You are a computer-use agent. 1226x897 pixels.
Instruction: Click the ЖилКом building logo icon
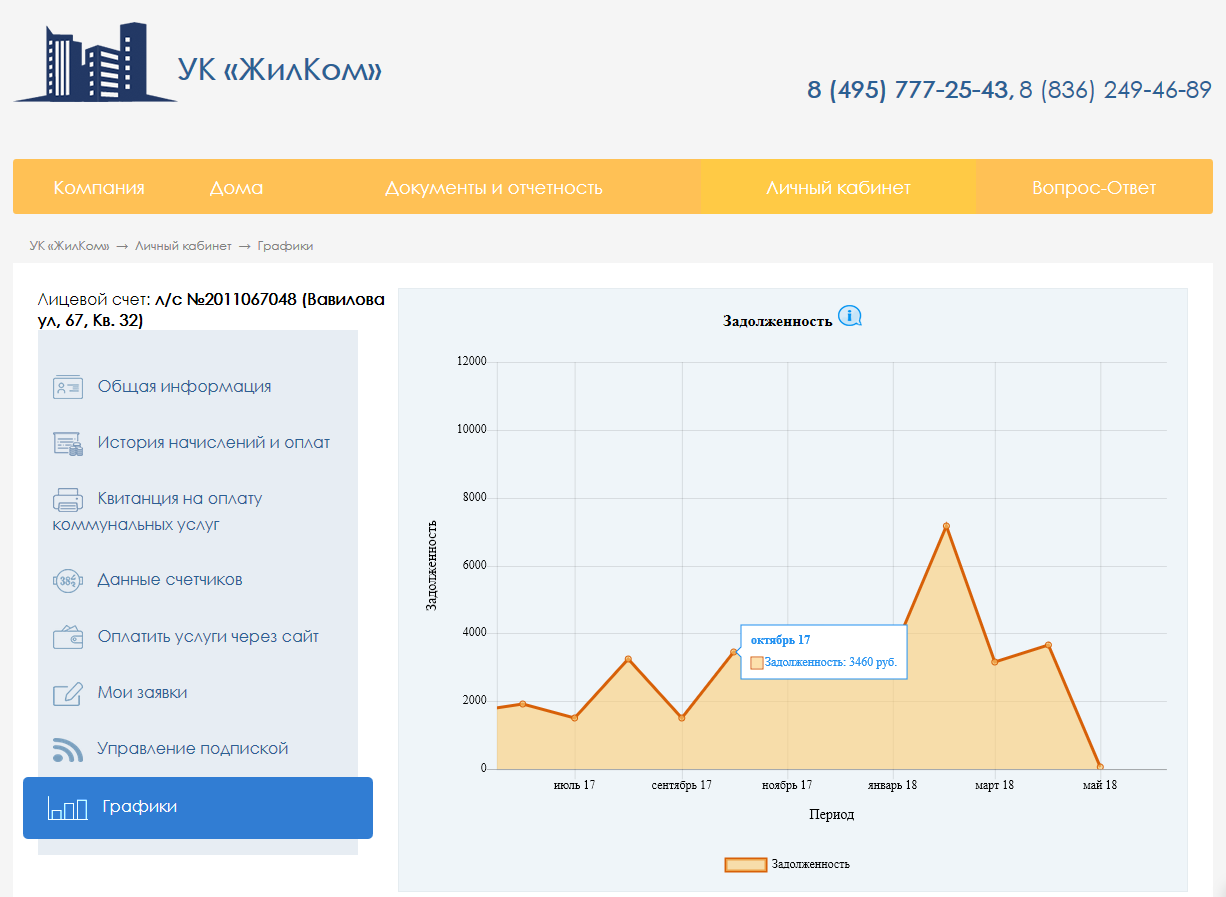point(95,63)
